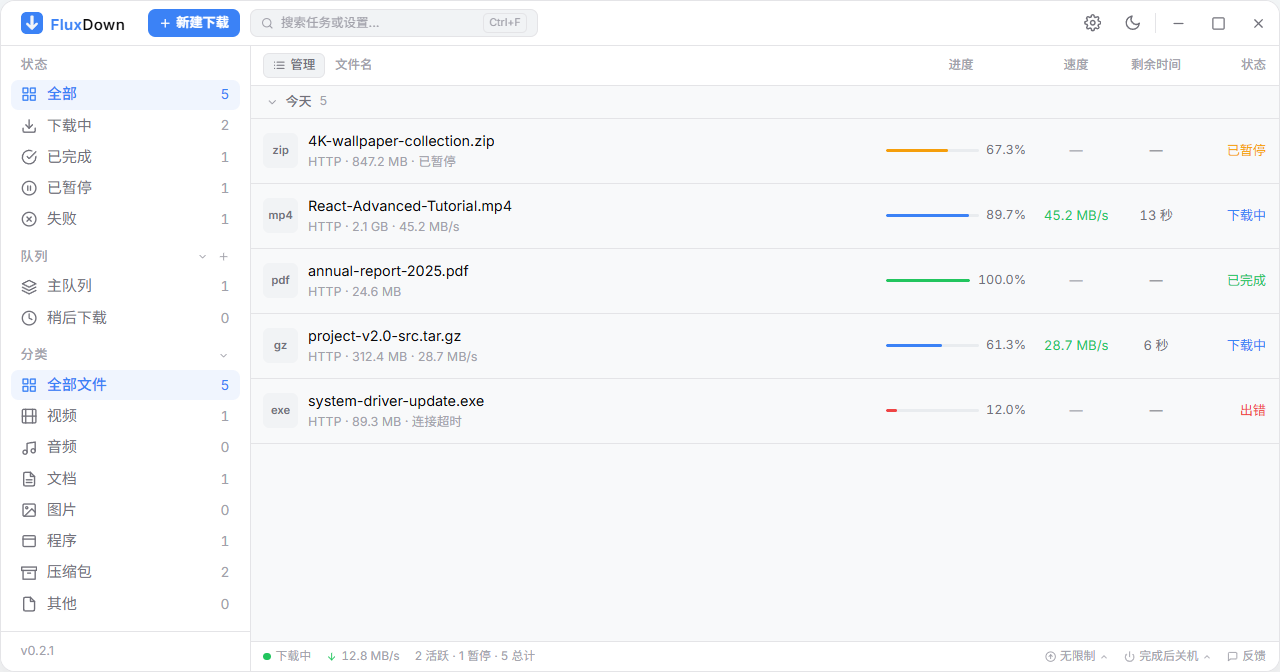
Task: Select the 下载中 sidebar filter
Action: click(x=125, y=126)
